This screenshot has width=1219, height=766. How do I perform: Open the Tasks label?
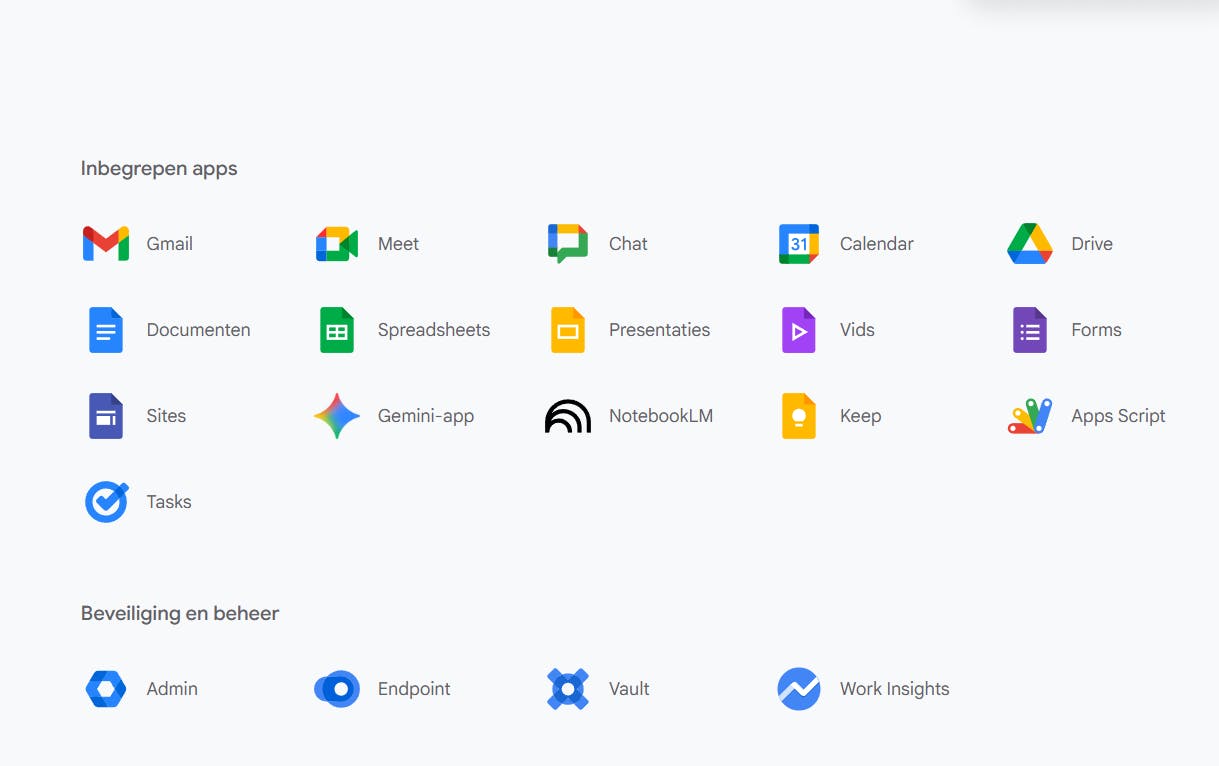[169, 502]
